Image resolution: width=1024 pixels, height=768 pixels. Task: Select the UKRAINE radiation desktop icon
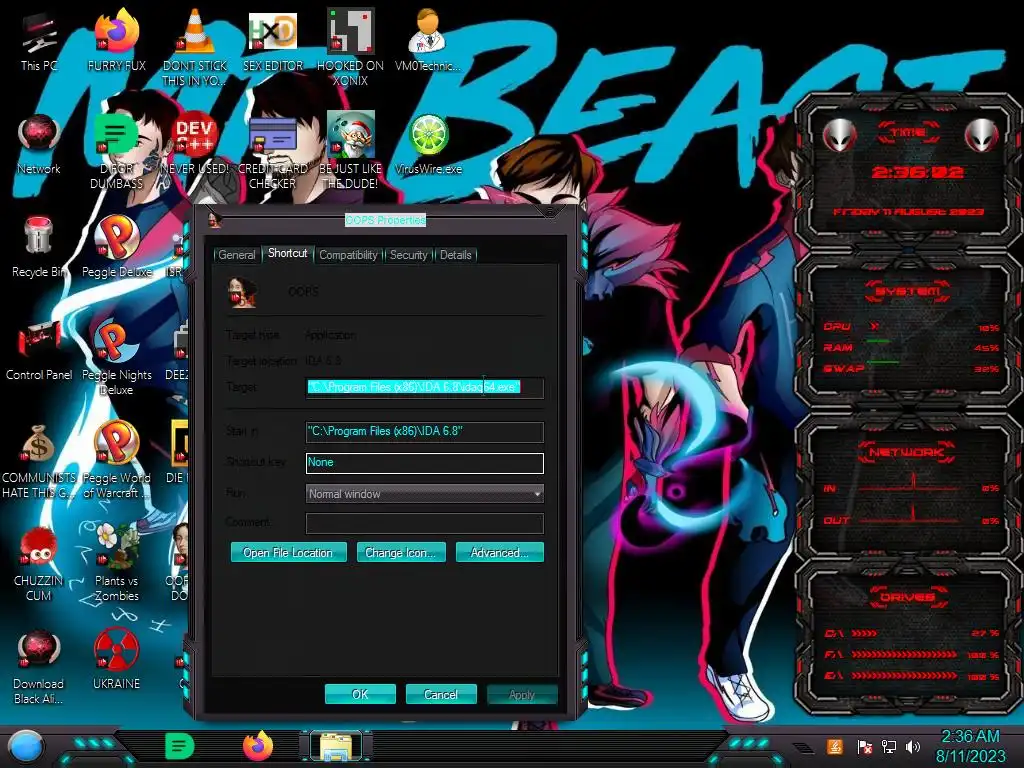point(116,660)
